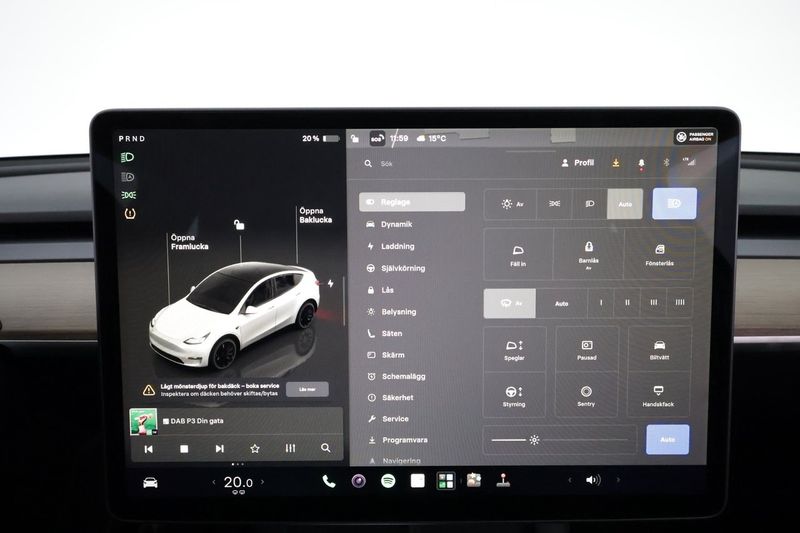800x533 pixels.
Task: Search media with magnifier icon
Action: (x=326, y=448)
